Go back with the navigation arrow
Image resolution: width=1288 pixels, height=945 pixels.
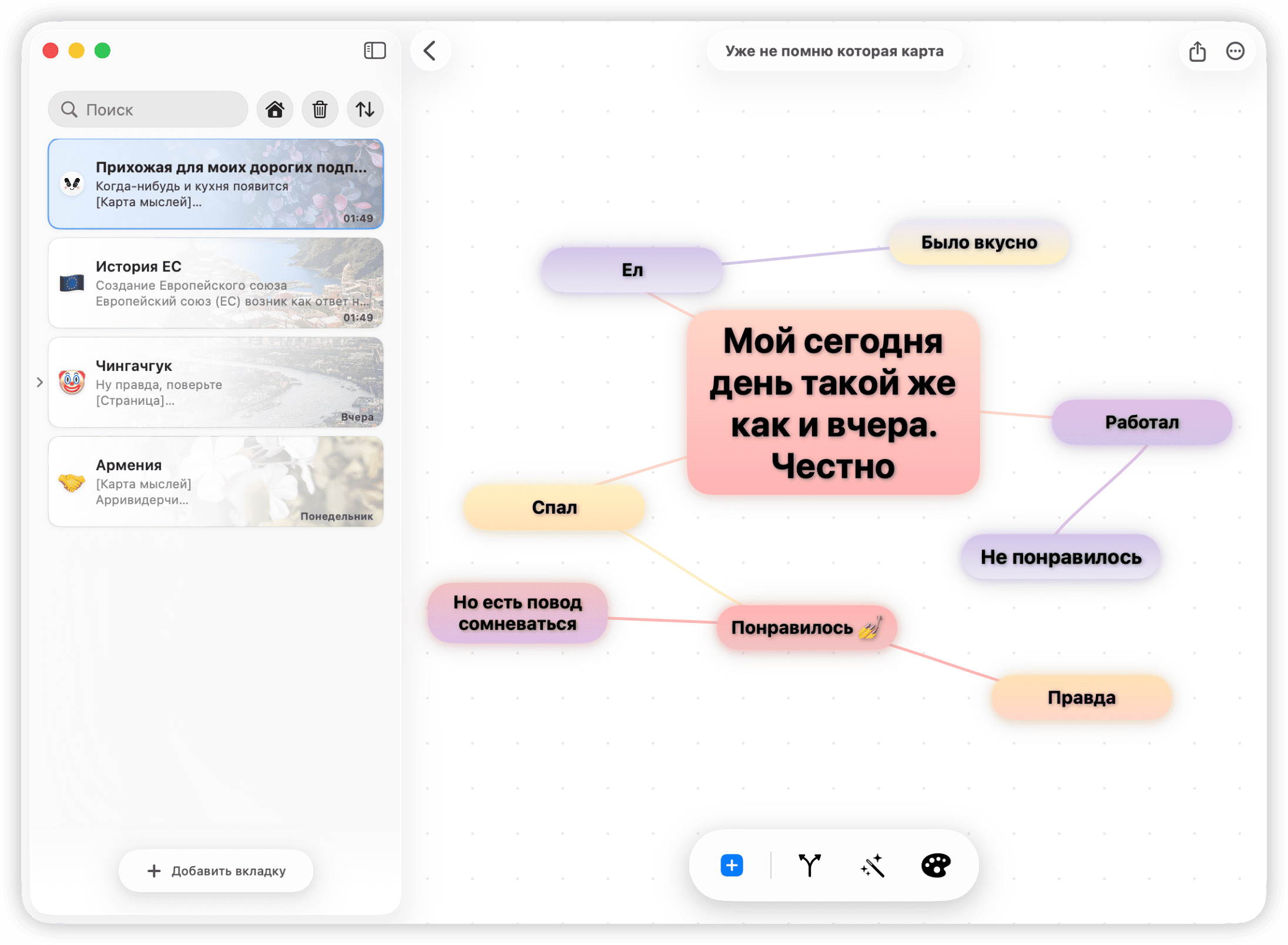[431, 51]
